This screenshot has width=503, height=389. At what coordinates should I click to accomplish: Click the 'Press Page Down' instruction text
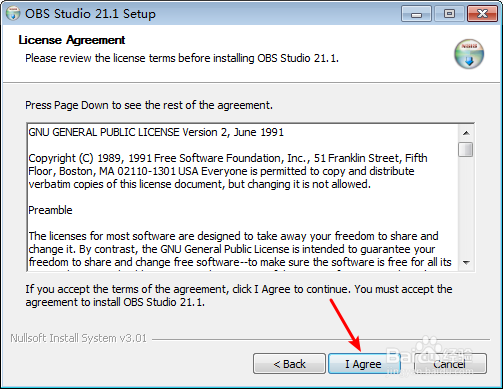tap(149, 105)
